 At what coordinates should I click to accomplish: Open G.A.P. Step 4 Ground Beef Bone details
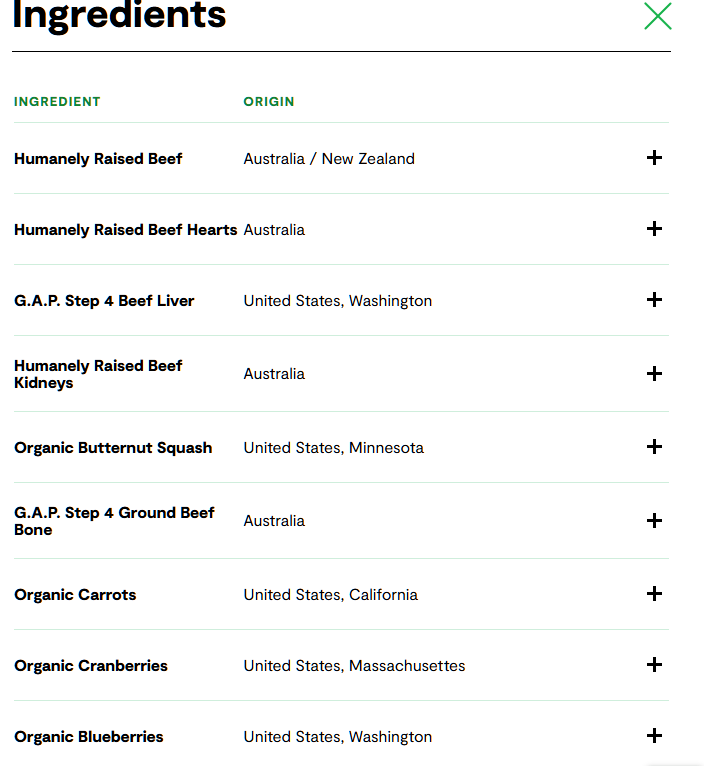(x=654, y=521)
